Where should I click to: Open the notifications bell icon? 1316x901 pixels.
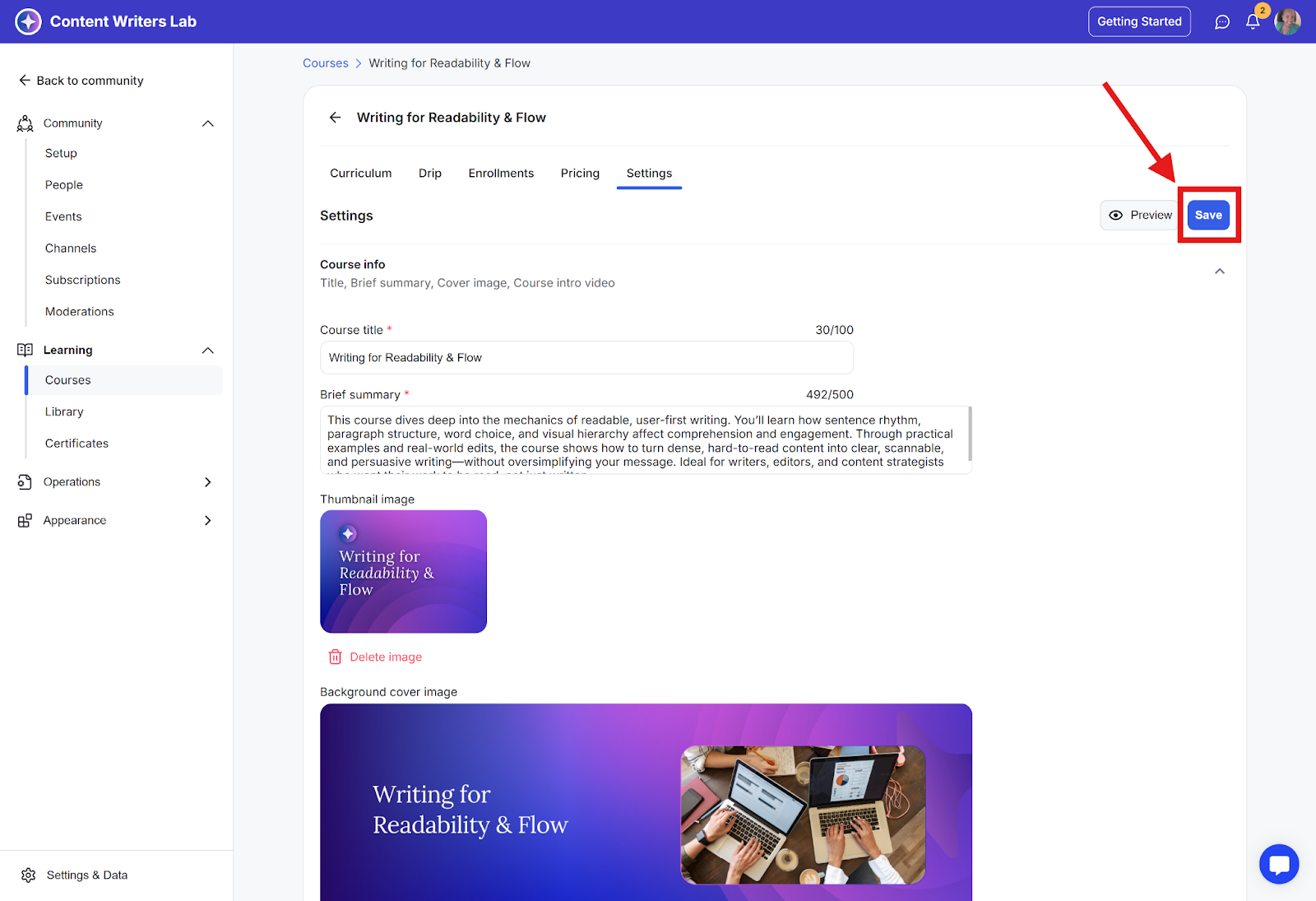pyautogui.click(x=1253, y=22)
